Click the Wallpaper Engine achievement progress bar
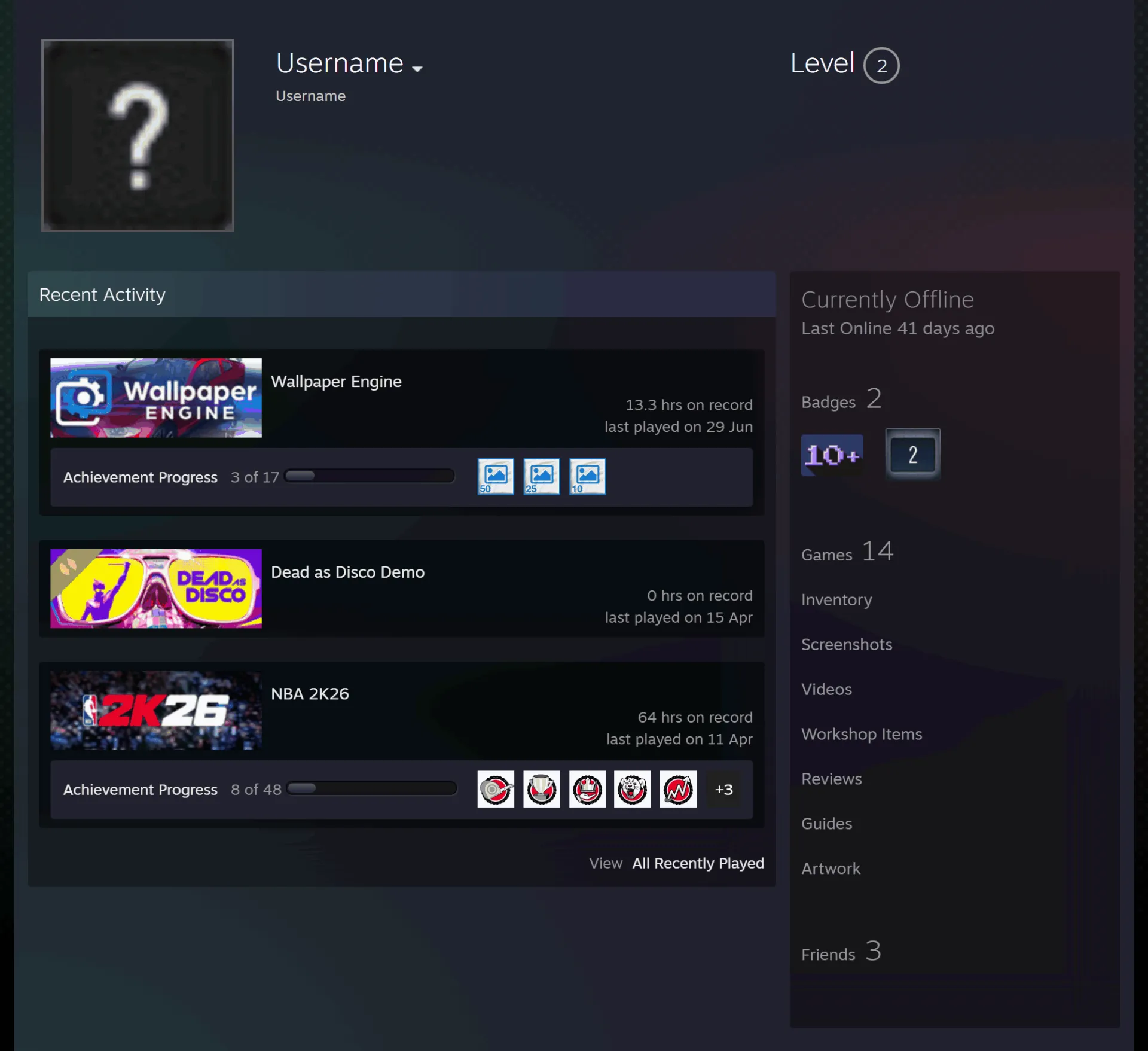Screen dimensions: 1148x1051 [370, 476]
